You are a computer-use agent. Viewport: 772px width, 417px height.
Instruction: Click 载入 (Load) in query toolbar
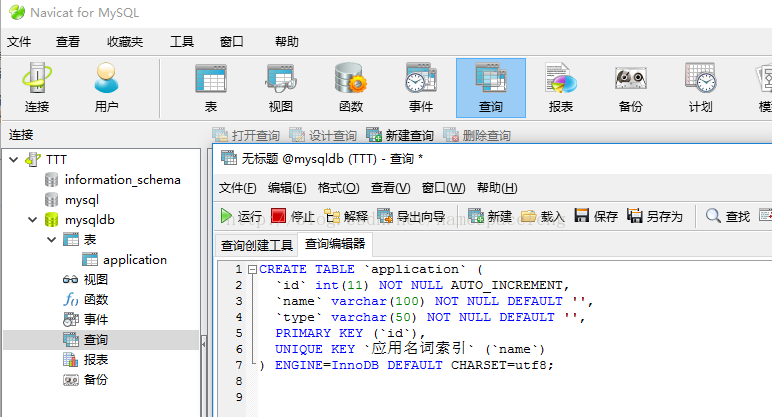pos(543,216)
